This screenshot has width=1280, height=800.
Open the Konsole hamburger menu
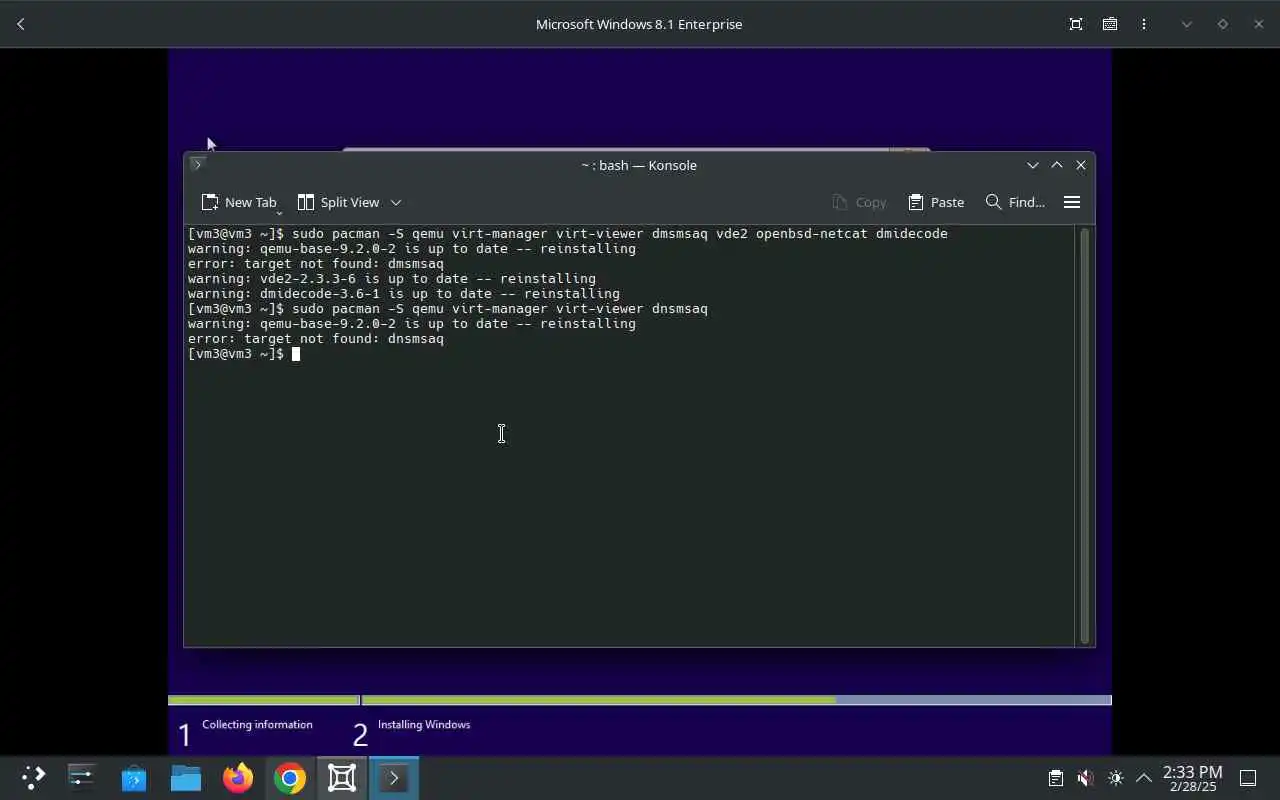pos(1072,202)
